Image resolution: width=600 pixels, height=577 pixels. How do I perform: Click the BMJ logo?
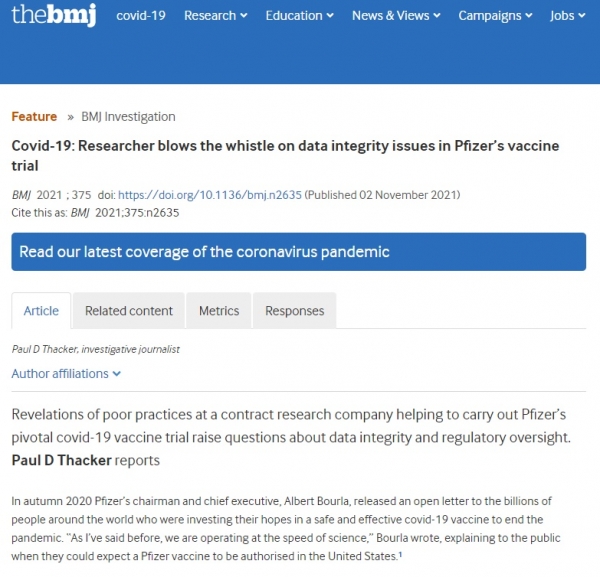[x=54, y=15]
